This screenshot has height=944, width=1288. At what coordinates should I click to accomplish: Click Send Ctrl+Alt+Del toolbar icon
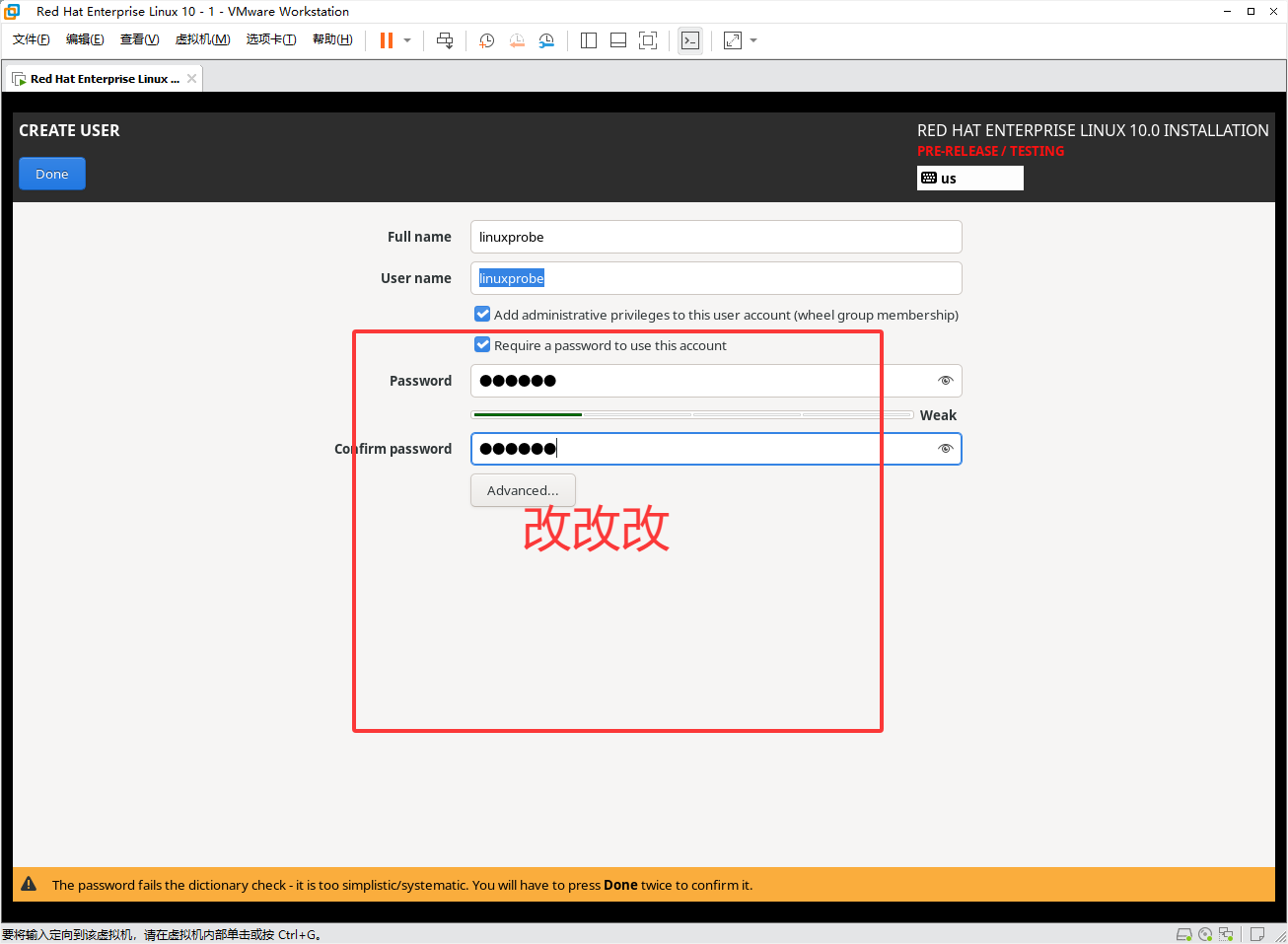pos(445,40)
